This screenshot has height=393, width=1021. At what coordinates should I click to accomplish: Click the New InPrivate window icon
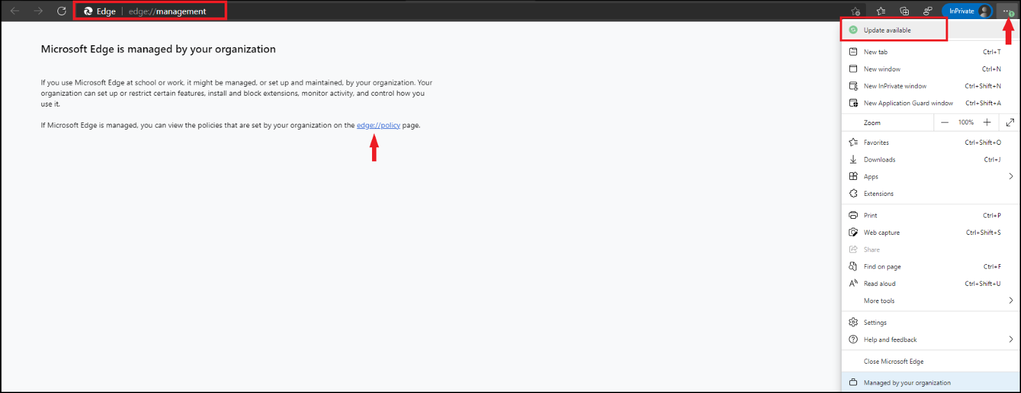tap(853, 86)
